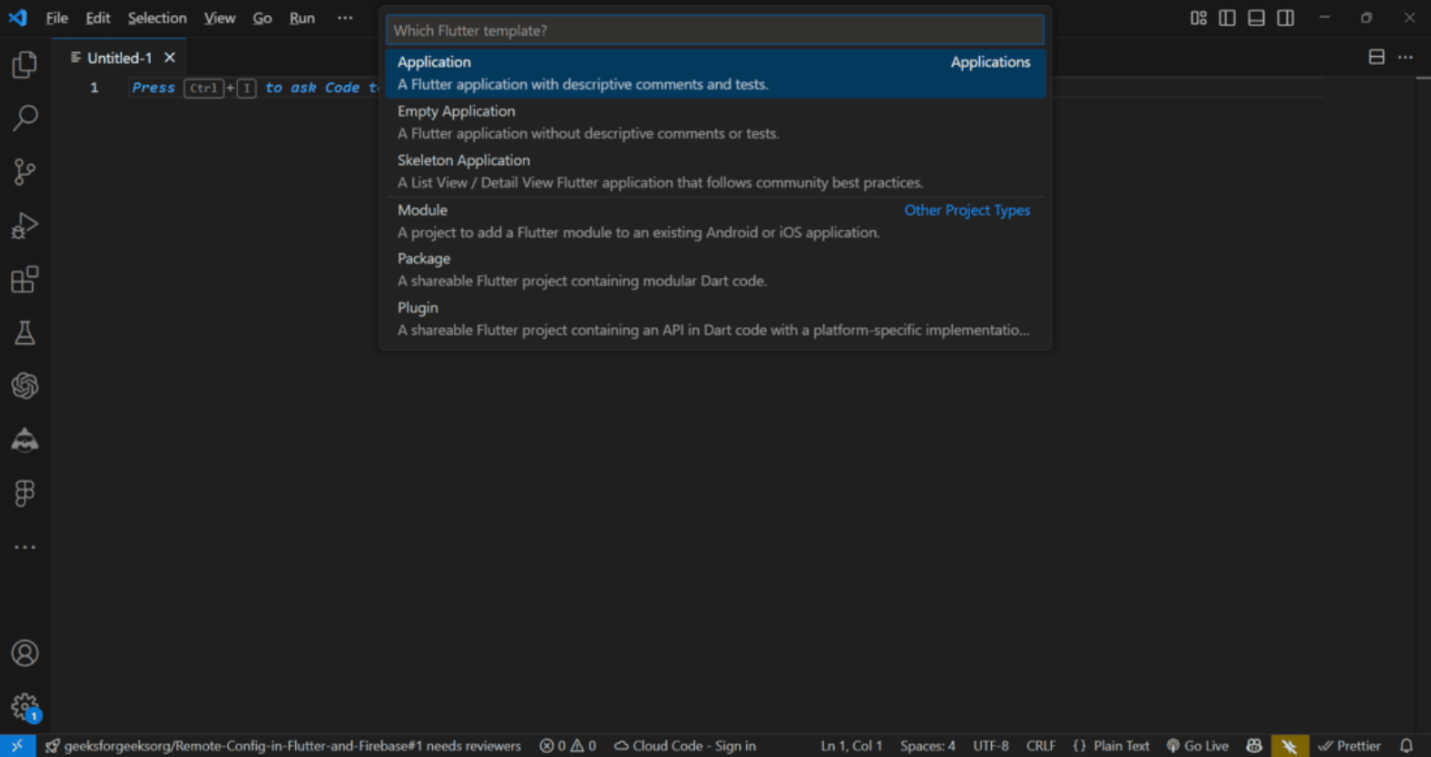The width and height of the screenshot is (1431, 757).
Task: Click Go Live in status bar
Action: click(x=1197, y=746)
